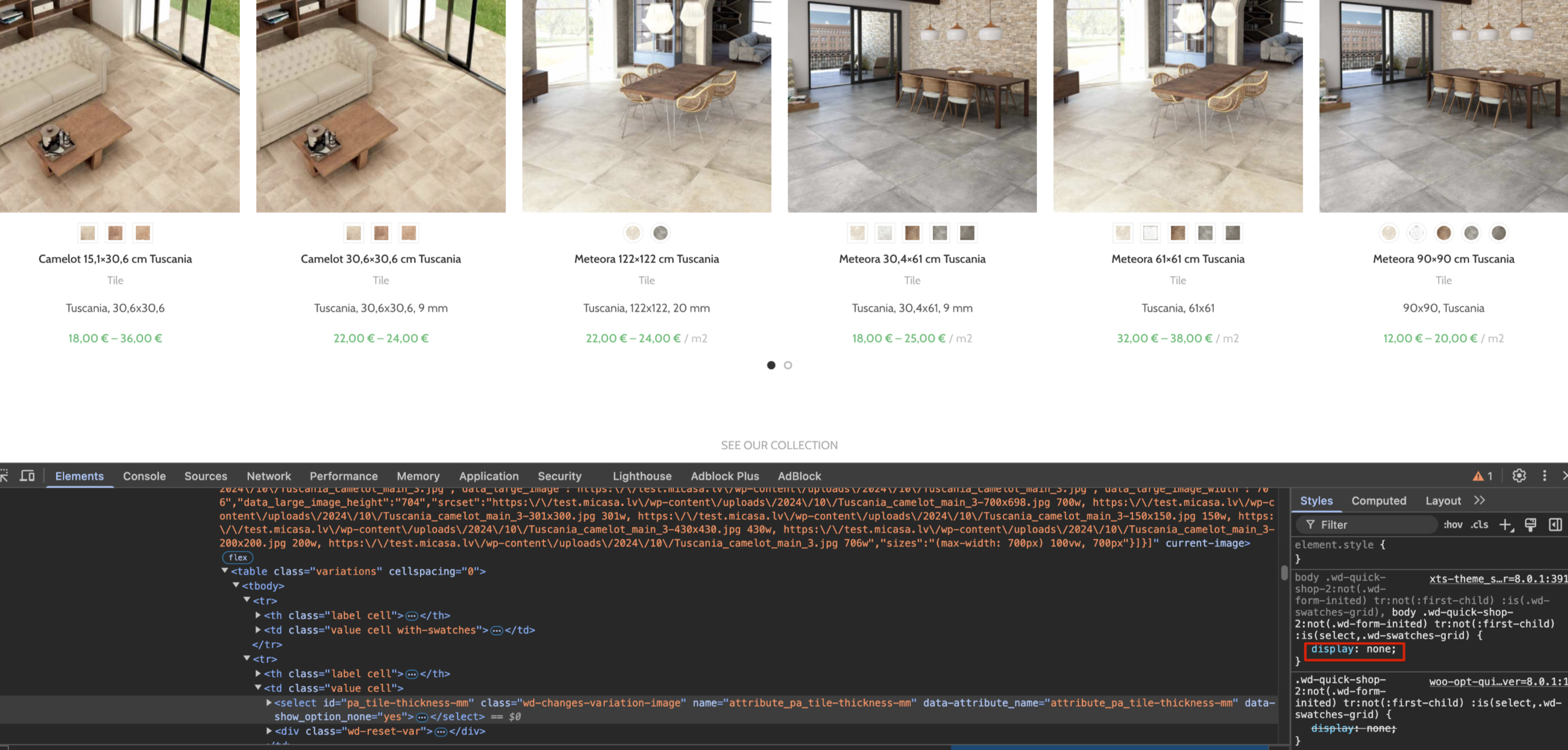Toggle .cls element classes panel
The height and width of the screenshot is (750, 1568).
click(x=1479, y=524)
